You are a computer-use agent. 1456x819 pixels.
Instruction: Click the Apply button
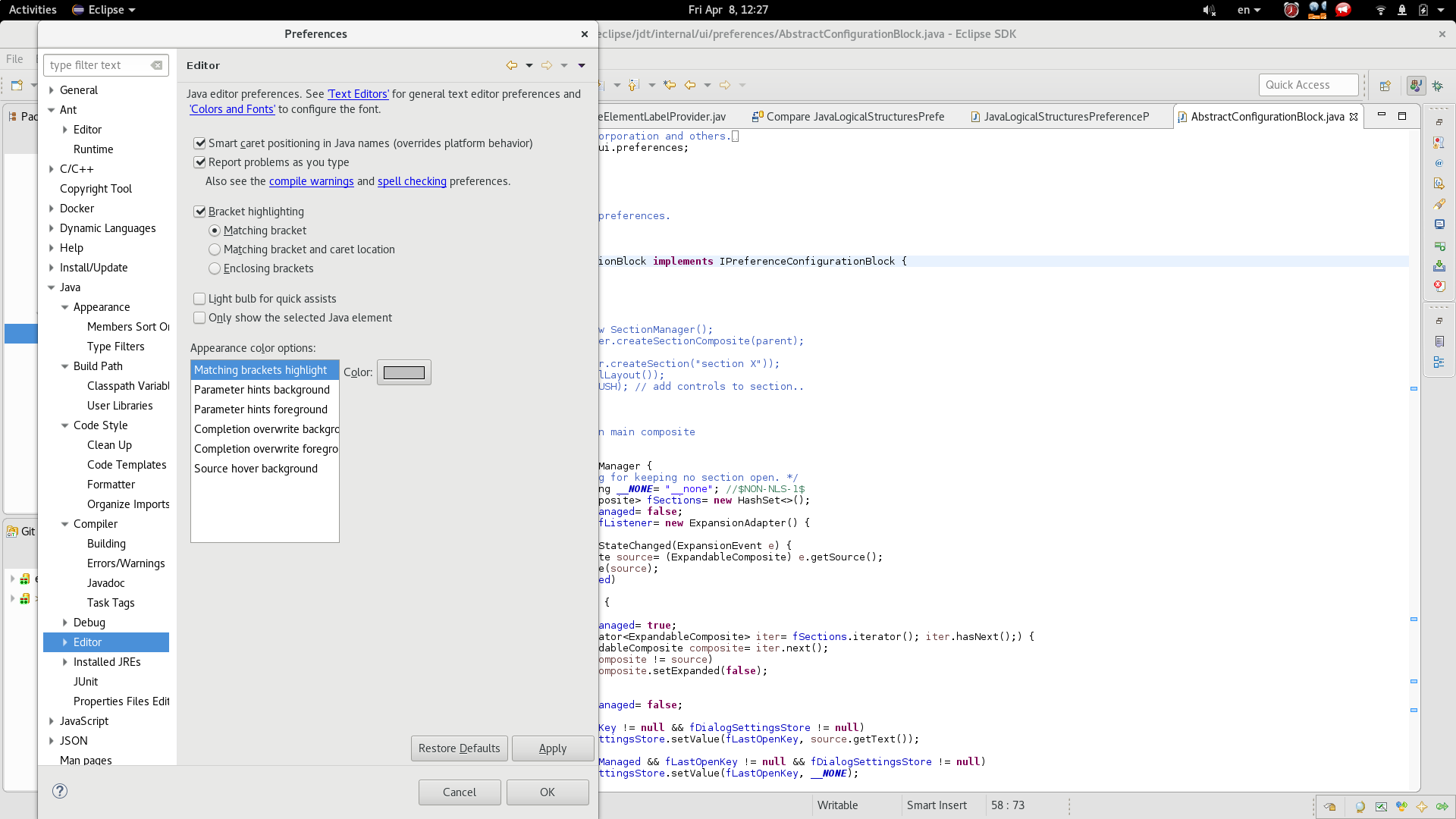pos(553,748)
